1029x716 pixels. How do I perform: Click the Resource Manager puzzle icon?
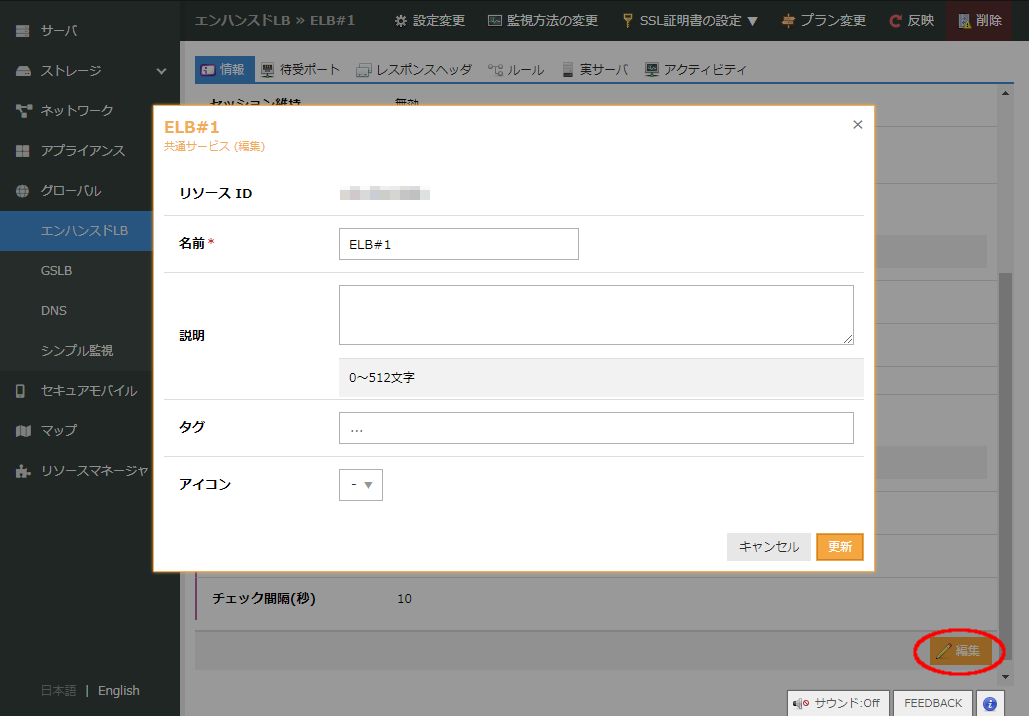(23, 471)
